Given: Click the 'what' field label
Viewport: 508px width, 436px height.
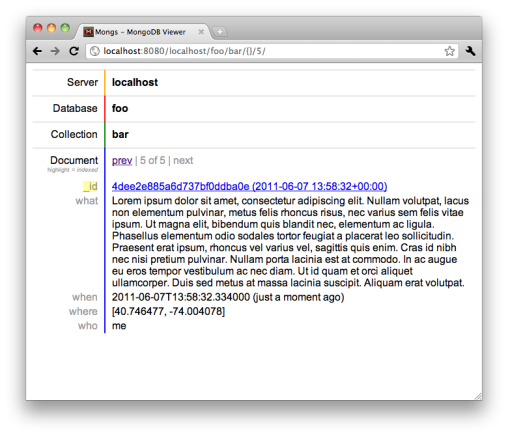Looking at the screenshot, I should coord(87,201).
